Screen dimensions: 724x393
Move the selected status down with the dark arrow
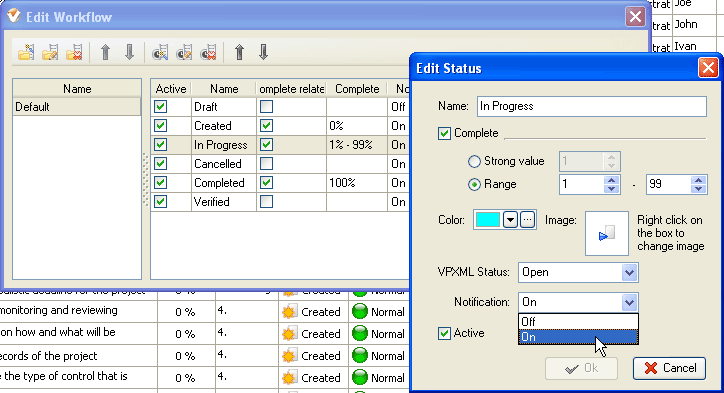(x=263, y=52)
